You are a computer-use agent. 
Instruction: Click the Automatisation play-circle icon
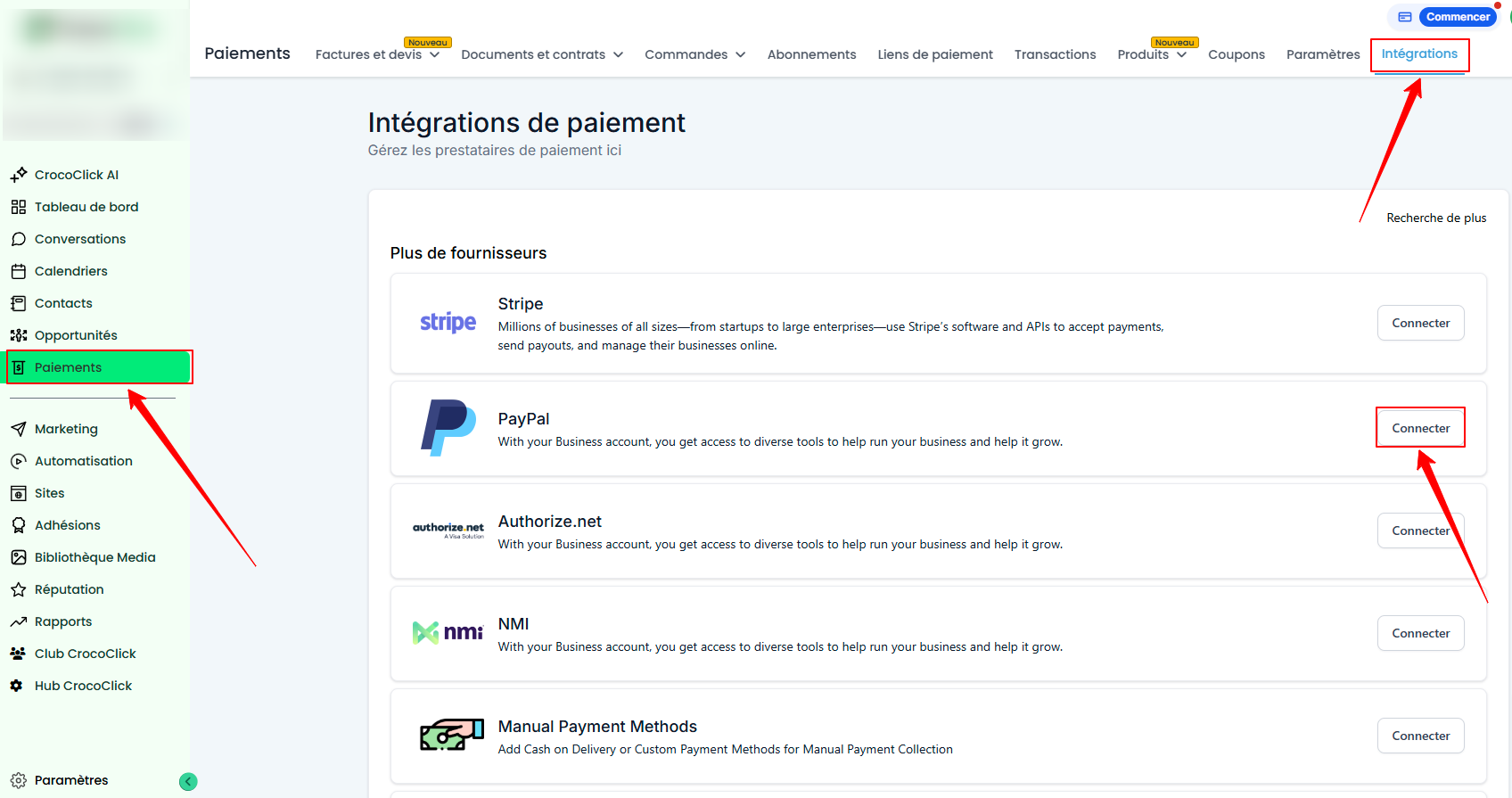tap(19, 461)
